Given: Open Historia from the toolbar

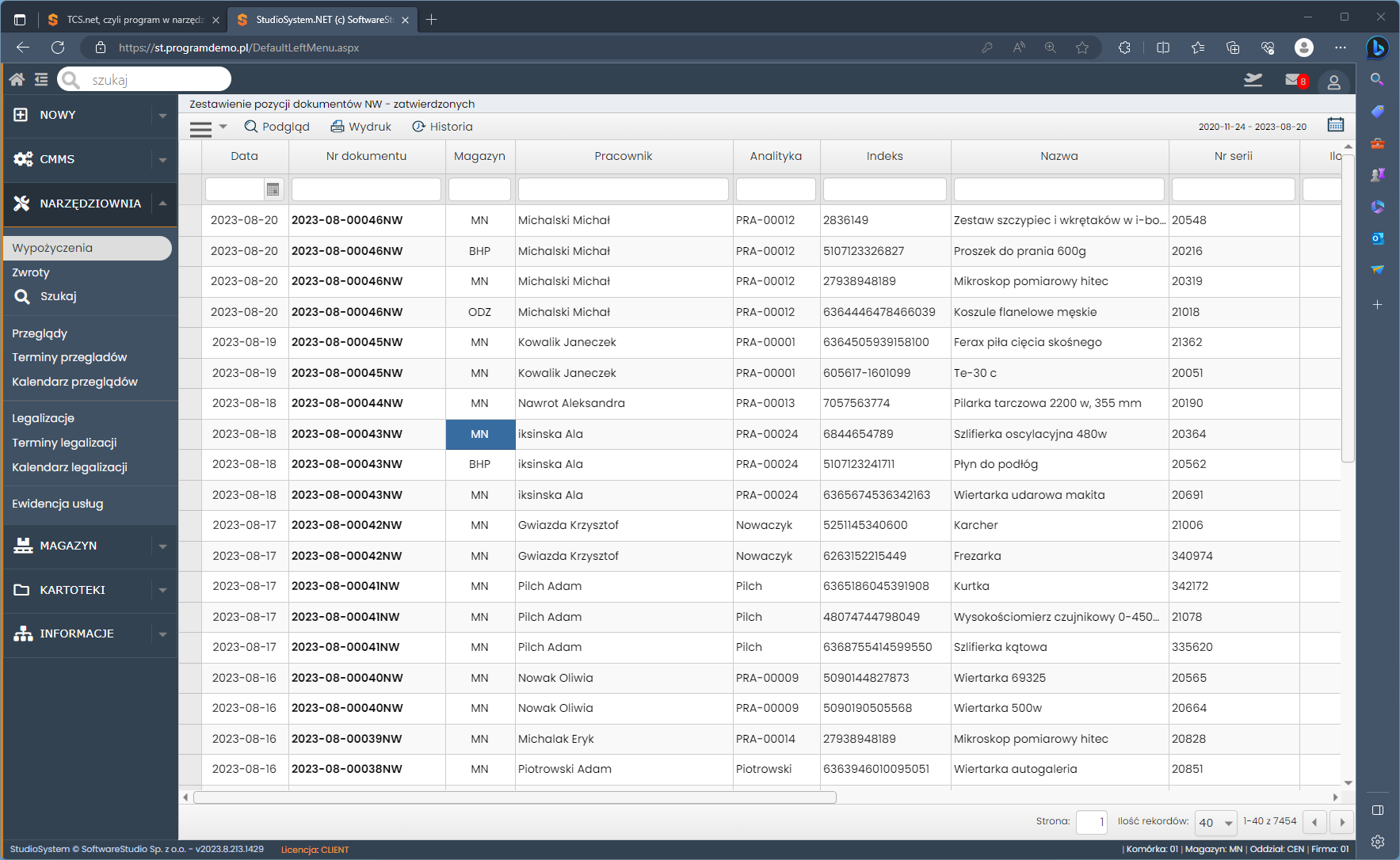Looking at the screenshot, I should 442,127.
